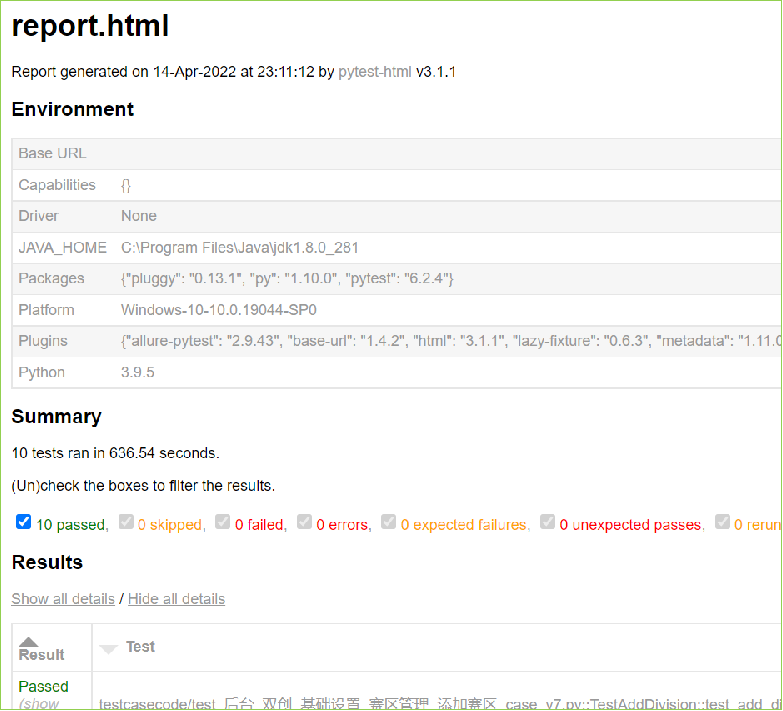Screen dimensions: 783x711
Task: Click the JAVA_HOME path value
Action: pyautogui.click(x=240, y=248)
